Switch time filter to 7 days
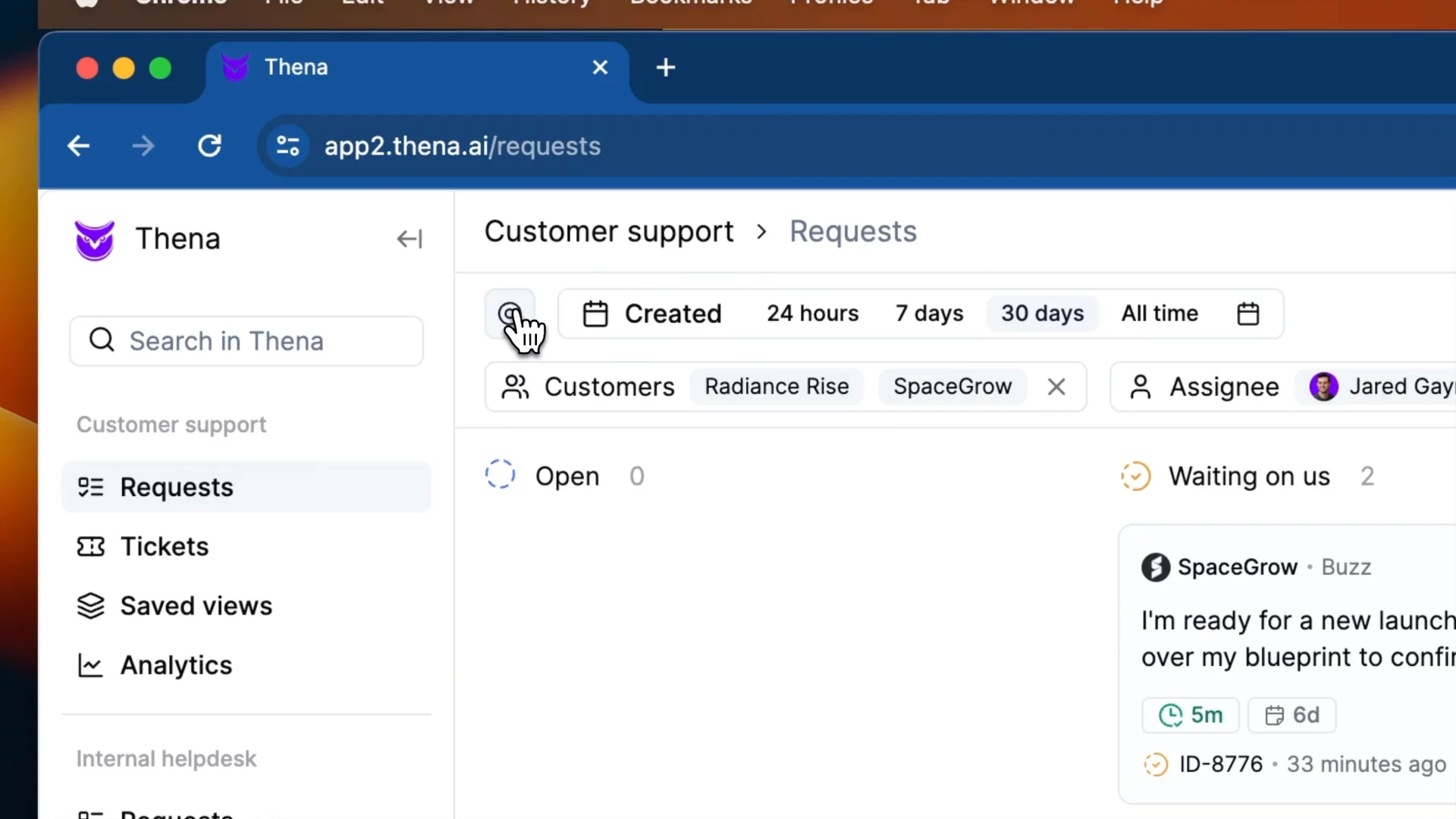 929,314
